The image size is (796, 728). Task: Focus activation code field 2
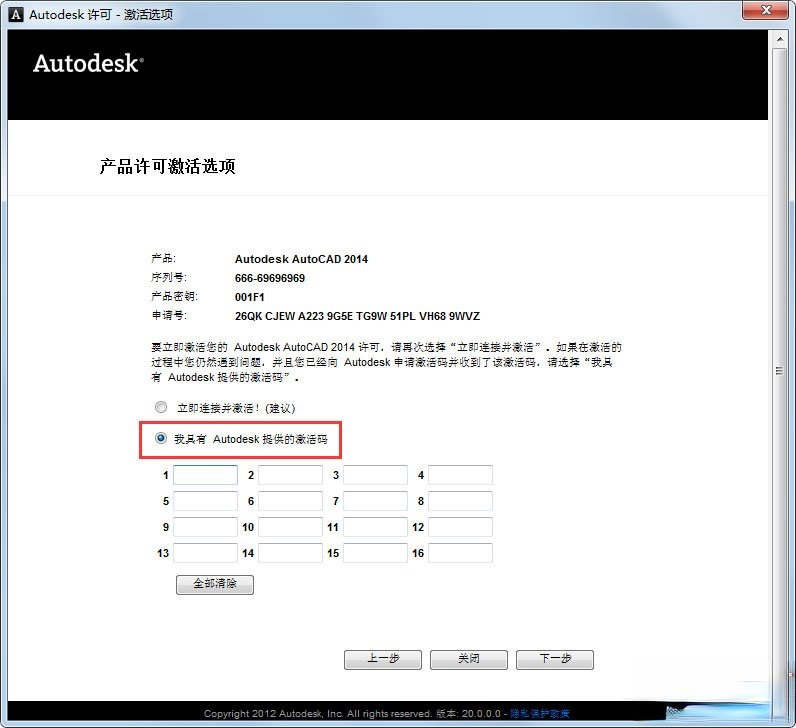click(290, 475)
